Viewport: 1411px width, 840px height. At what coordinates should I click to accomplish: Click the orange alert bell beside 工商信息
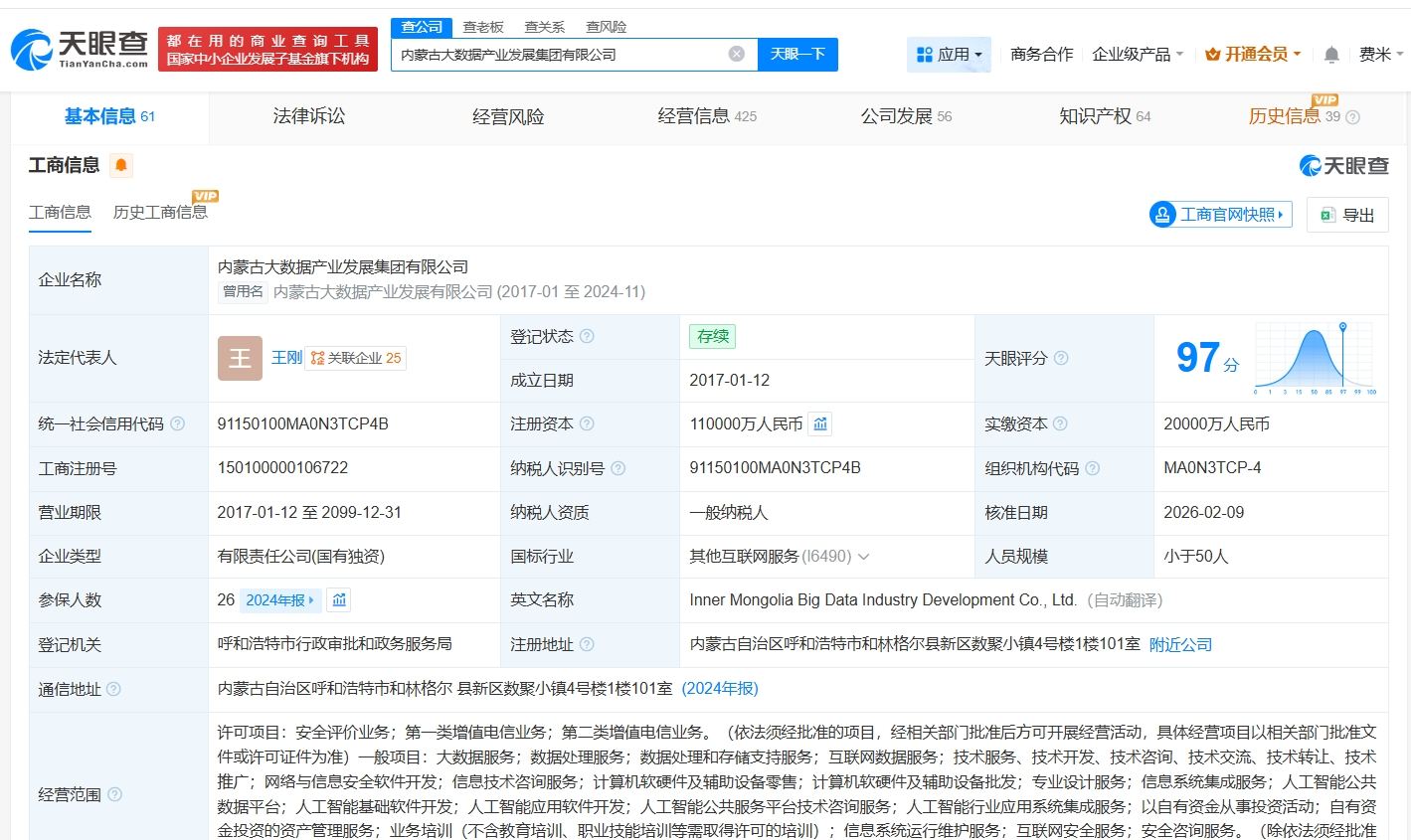click(121, 165)
